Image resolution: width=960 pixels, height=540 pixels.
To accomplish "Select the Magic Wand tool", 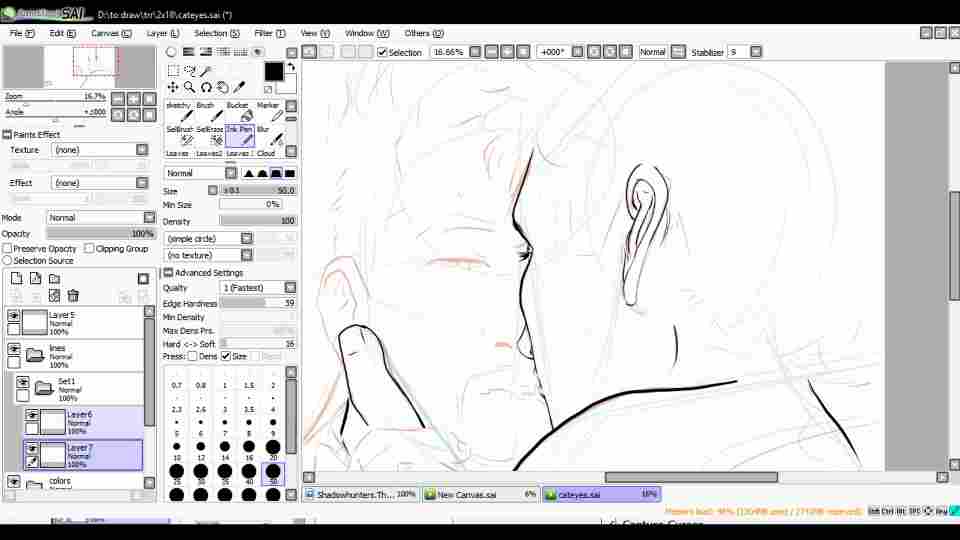I will [x=206, y=70].
